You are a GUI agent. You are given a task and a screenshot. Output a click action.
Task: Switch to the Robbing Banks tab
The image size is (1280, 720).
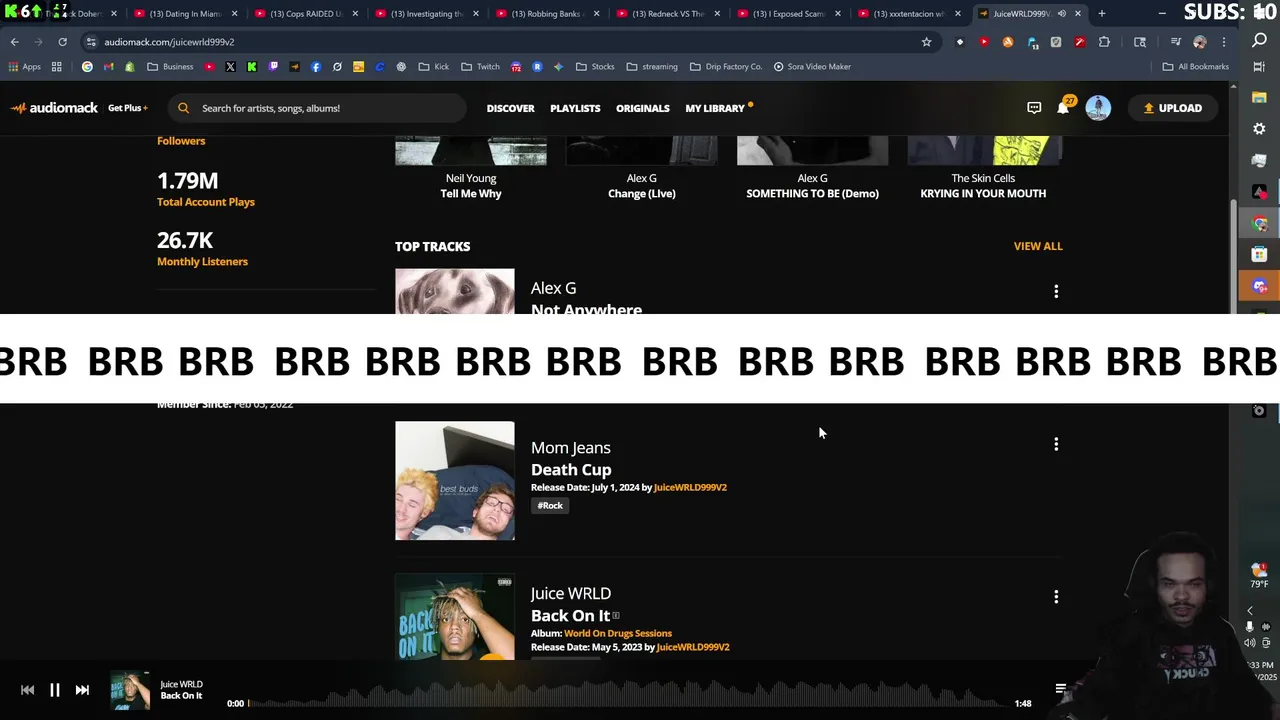[546, 14]
